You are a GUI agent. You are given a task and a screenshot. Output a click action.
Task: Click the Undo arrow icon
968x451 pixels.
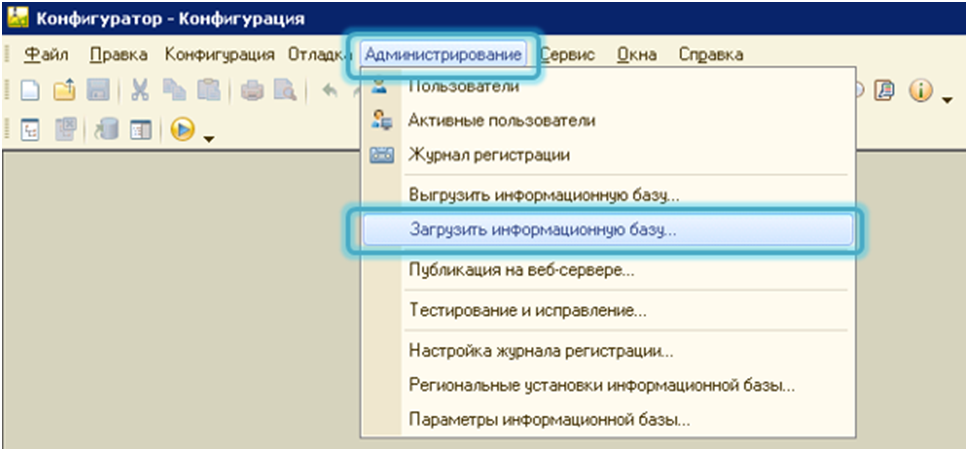coord(330,91)
